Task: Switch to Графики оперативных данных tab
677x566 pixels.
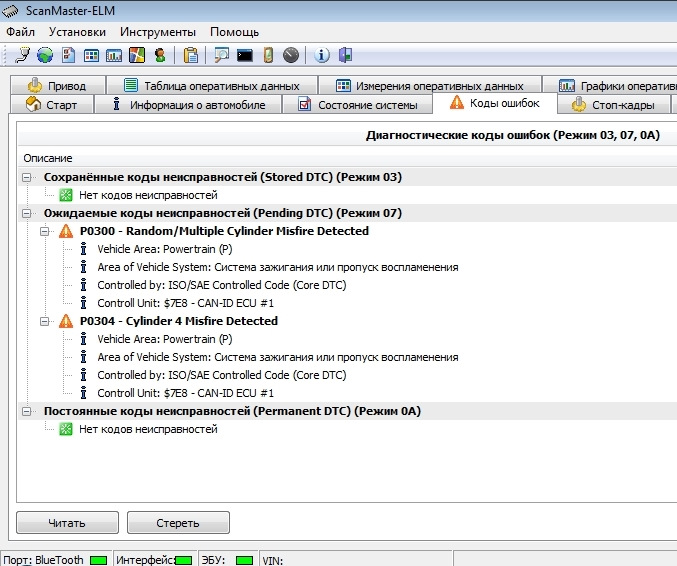Action: pyautogui.click(x=610, y=85)
